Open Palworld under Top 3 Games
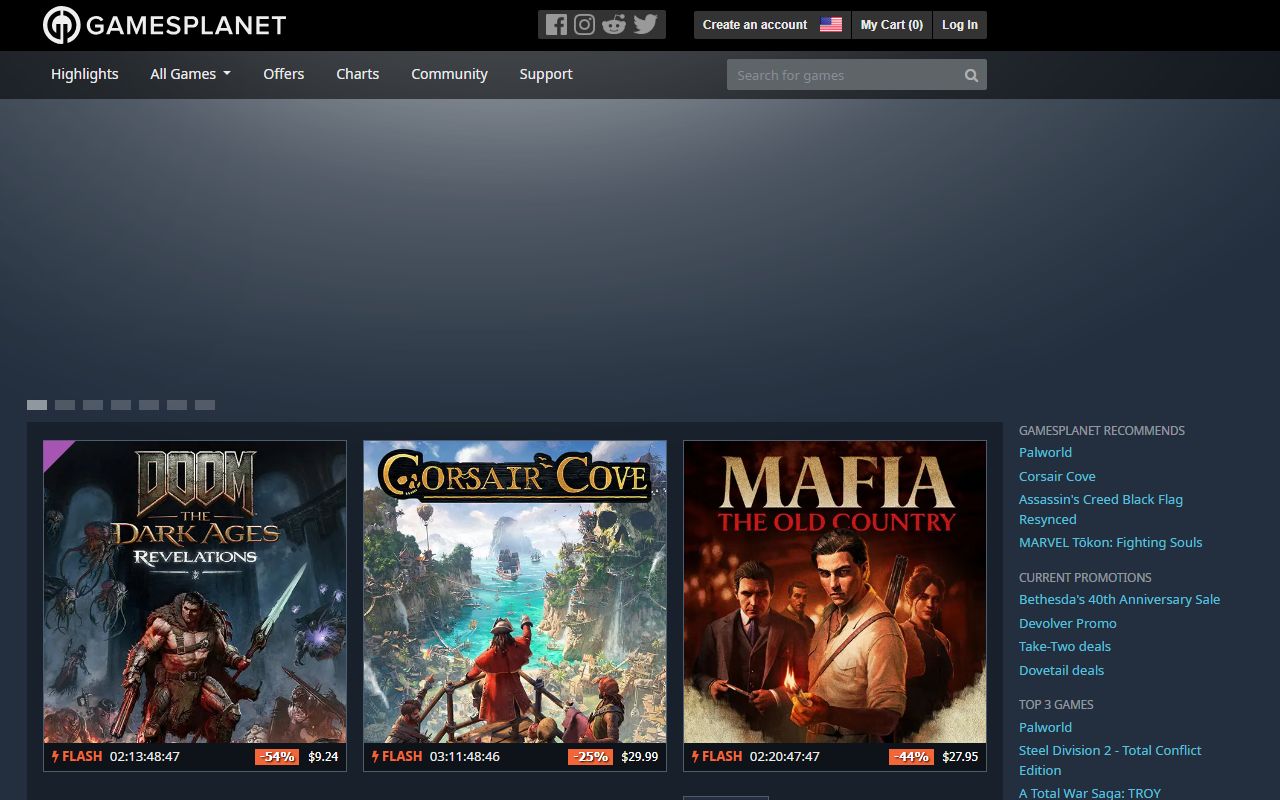Image resolution: width=1280 pixels, height=800 pixels. [x=1045, y=727]
